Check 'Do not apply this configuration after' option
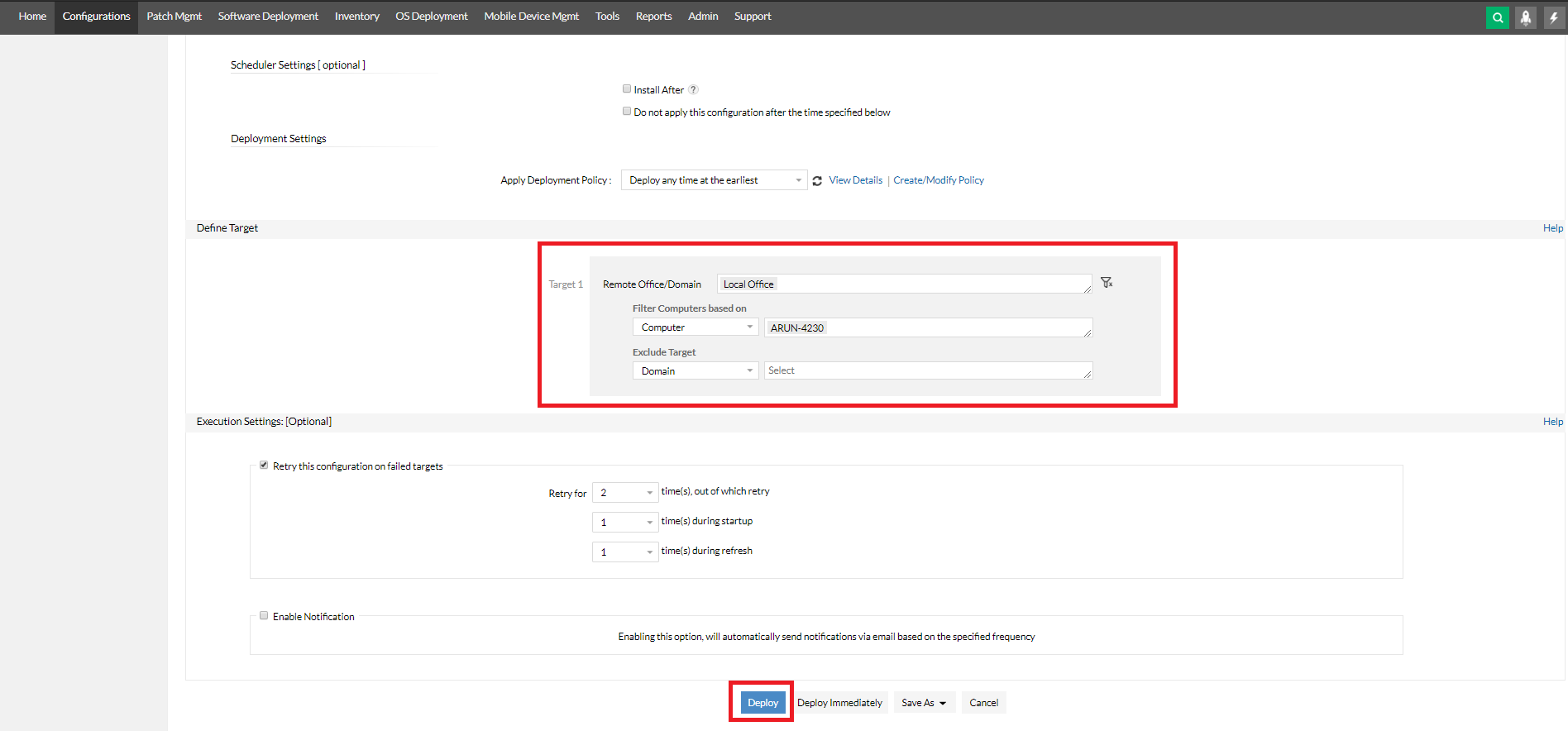Viewport: 1568px width, 731px height. (627, 111)
